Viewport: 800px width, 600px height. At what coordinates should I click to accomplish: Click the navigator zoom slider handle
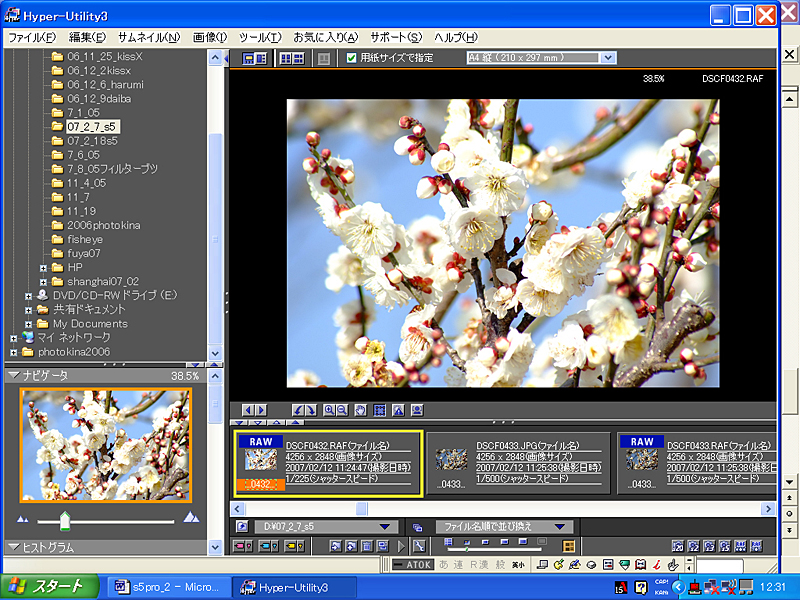click(x=65, y=520)
